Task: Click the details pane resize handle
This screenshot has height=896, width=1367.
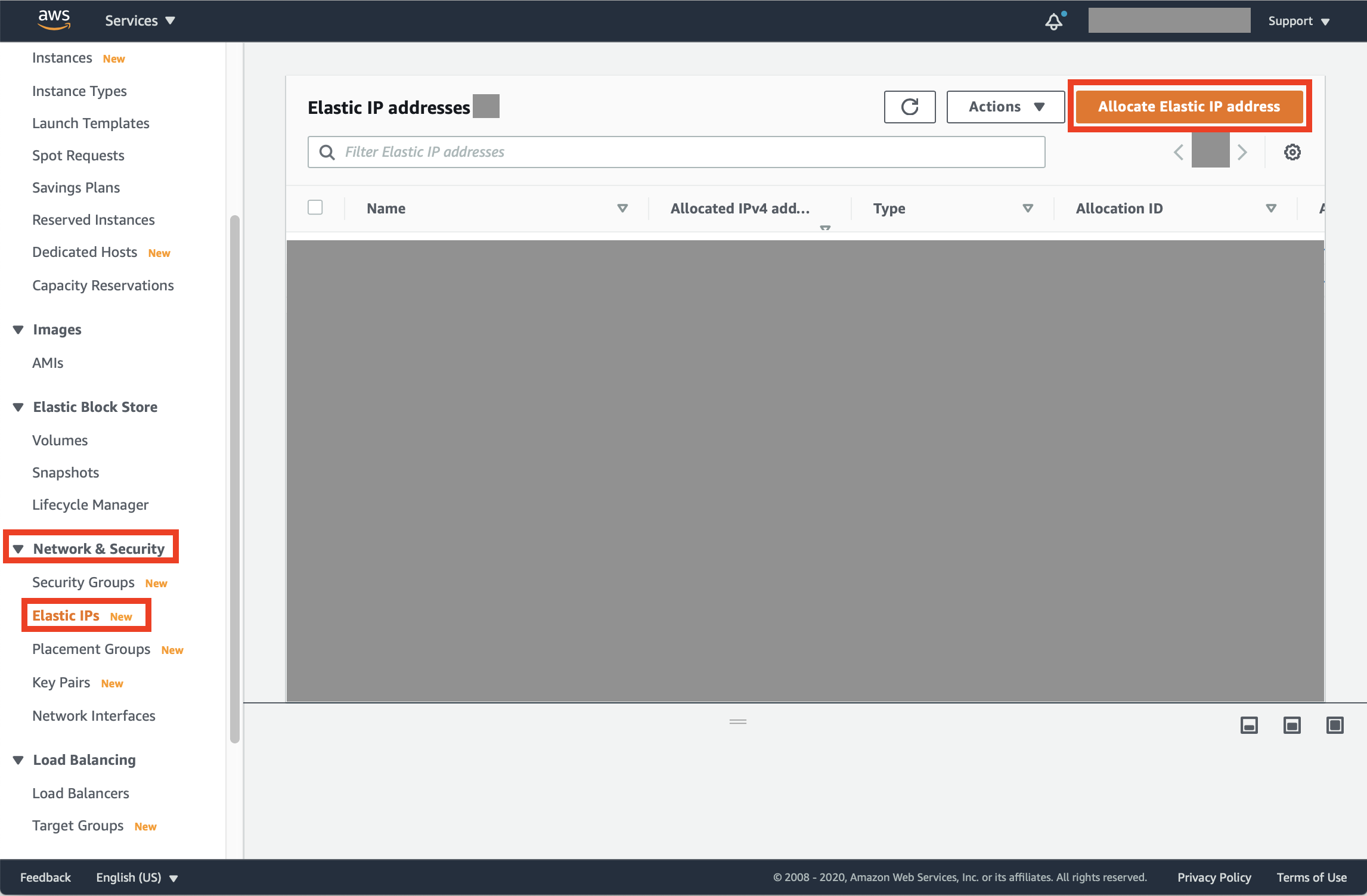Action: (x=738, y=722)
